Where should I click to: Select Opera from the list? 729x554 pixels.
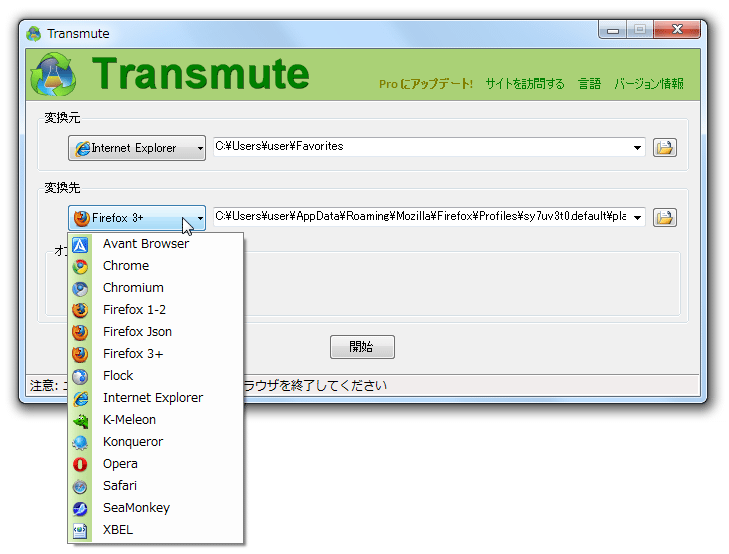pyautogui.click(x=156, y=464)
